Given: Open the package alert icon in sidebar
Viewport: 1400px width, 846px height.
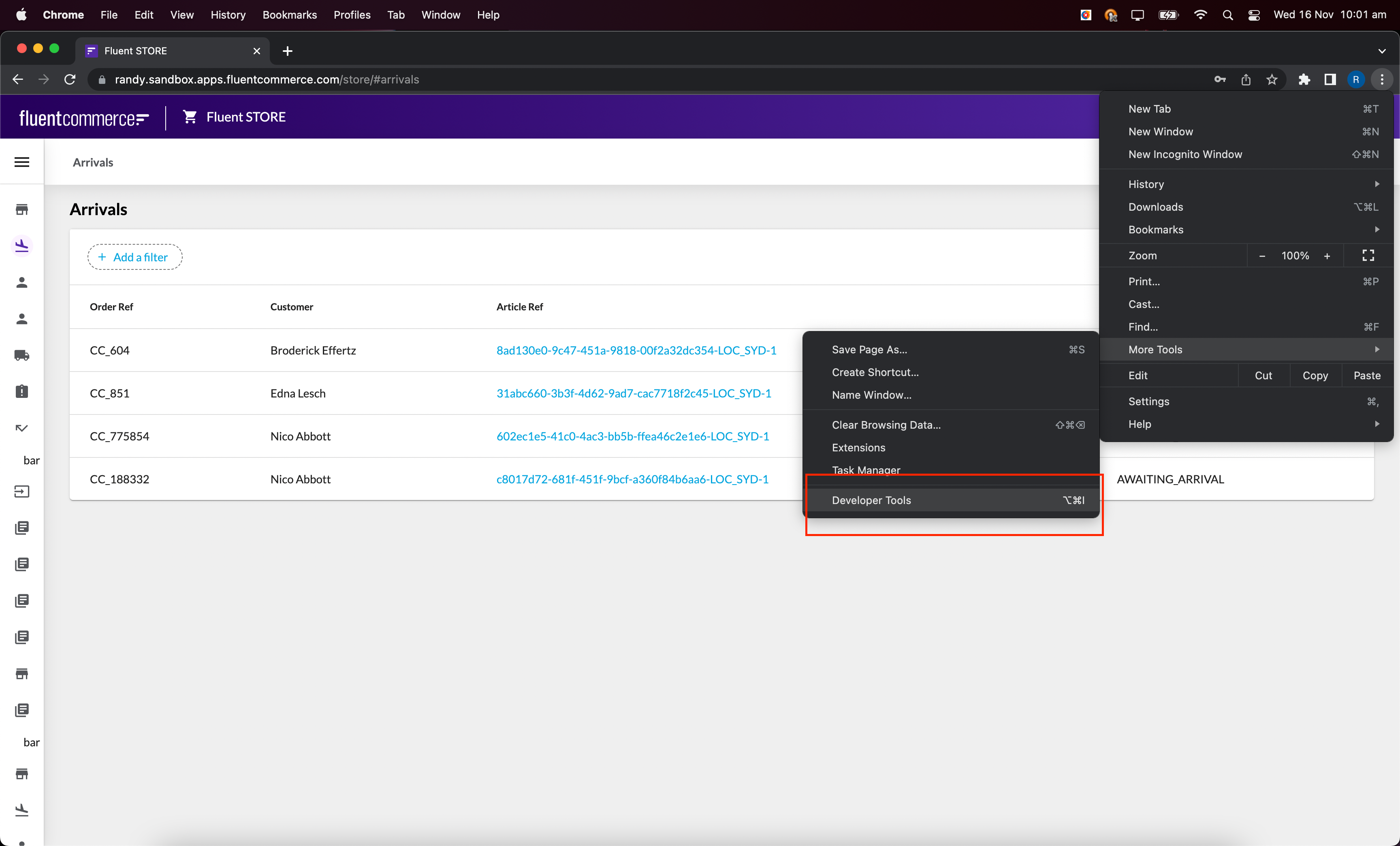Looking at the screenshot, I should tap(21, 391).
